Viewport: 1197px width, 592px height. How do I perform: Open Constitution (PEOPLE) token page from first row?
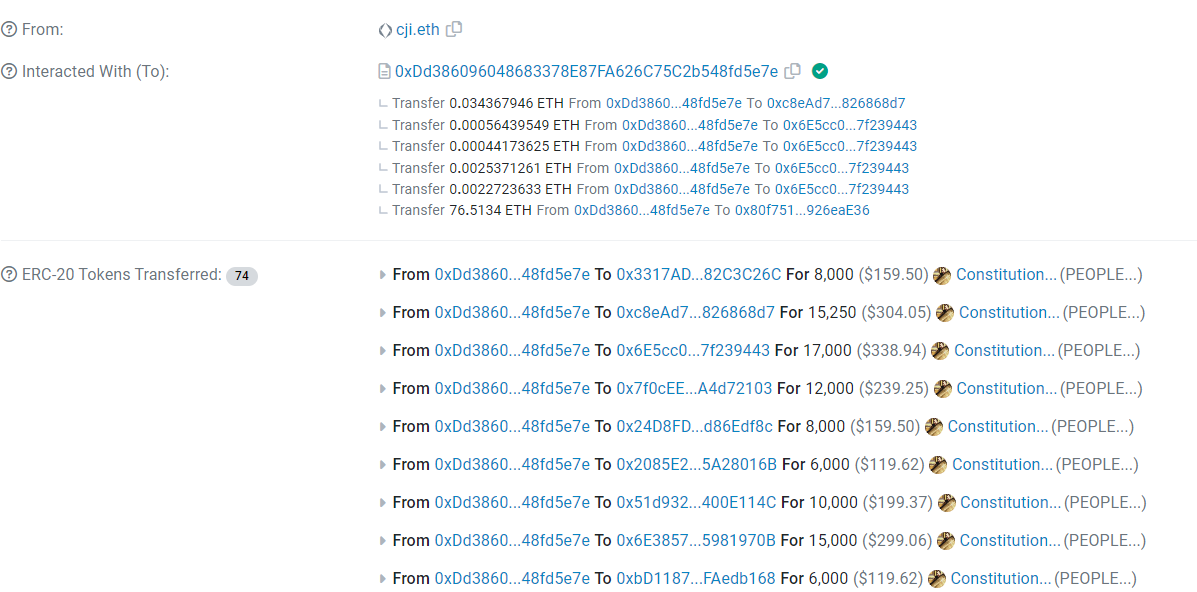pos(999,274)
